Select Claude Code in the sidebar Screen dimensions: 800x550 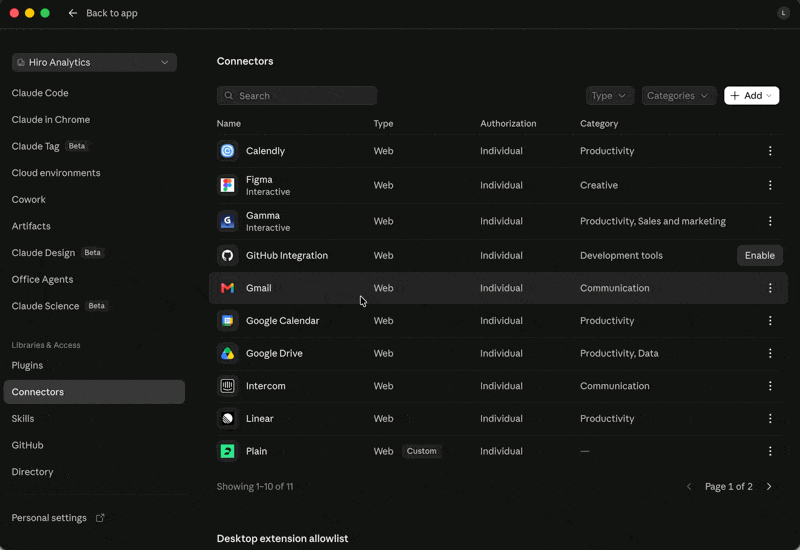pos(40,93)
